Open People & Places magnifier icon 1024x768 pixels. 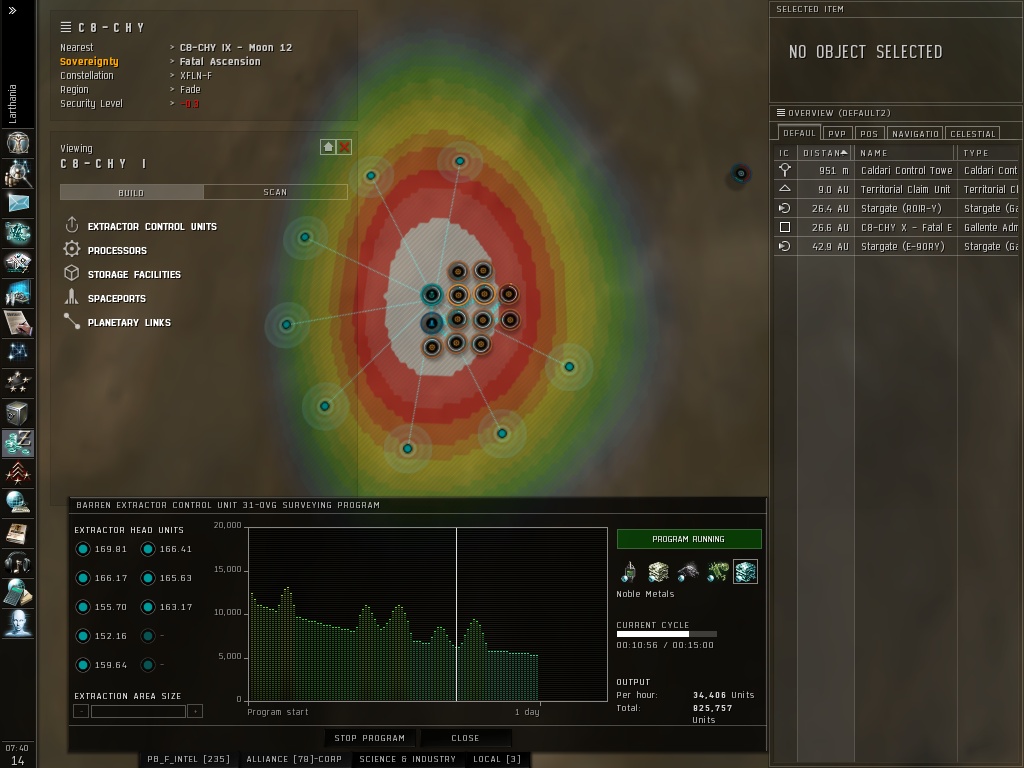(x=18, y=173)
